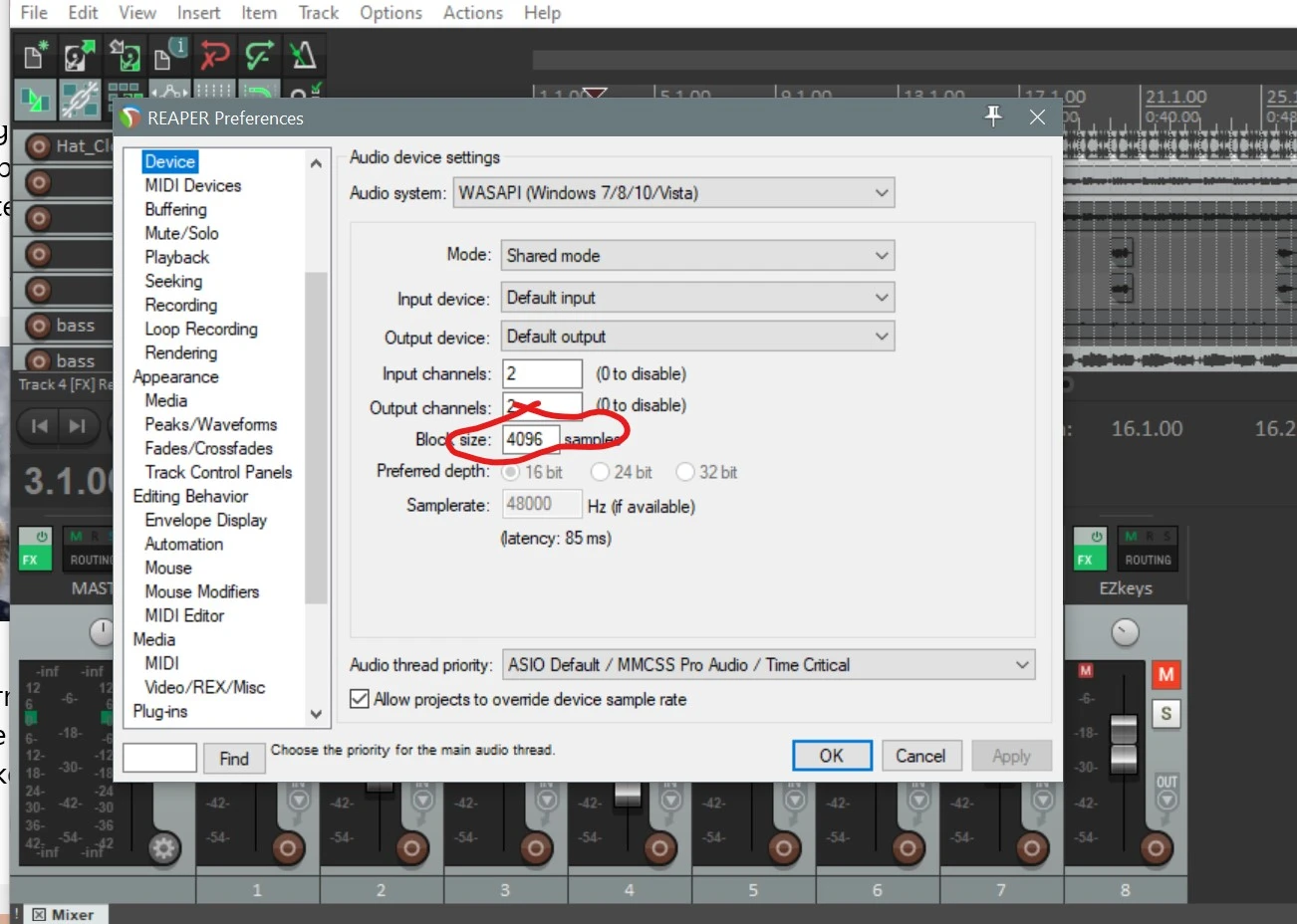Click the red Undo toolbar icon

214,55
